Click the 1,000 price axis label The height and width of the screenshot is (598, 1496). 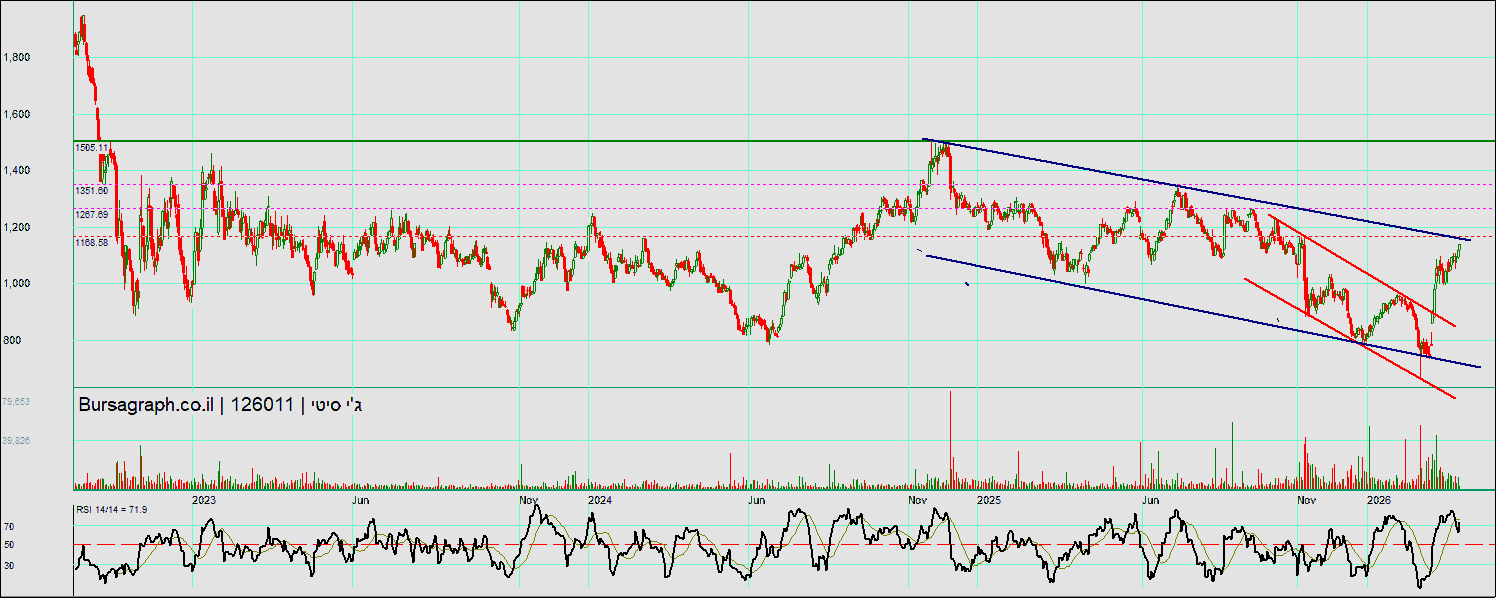click(17, 284)
